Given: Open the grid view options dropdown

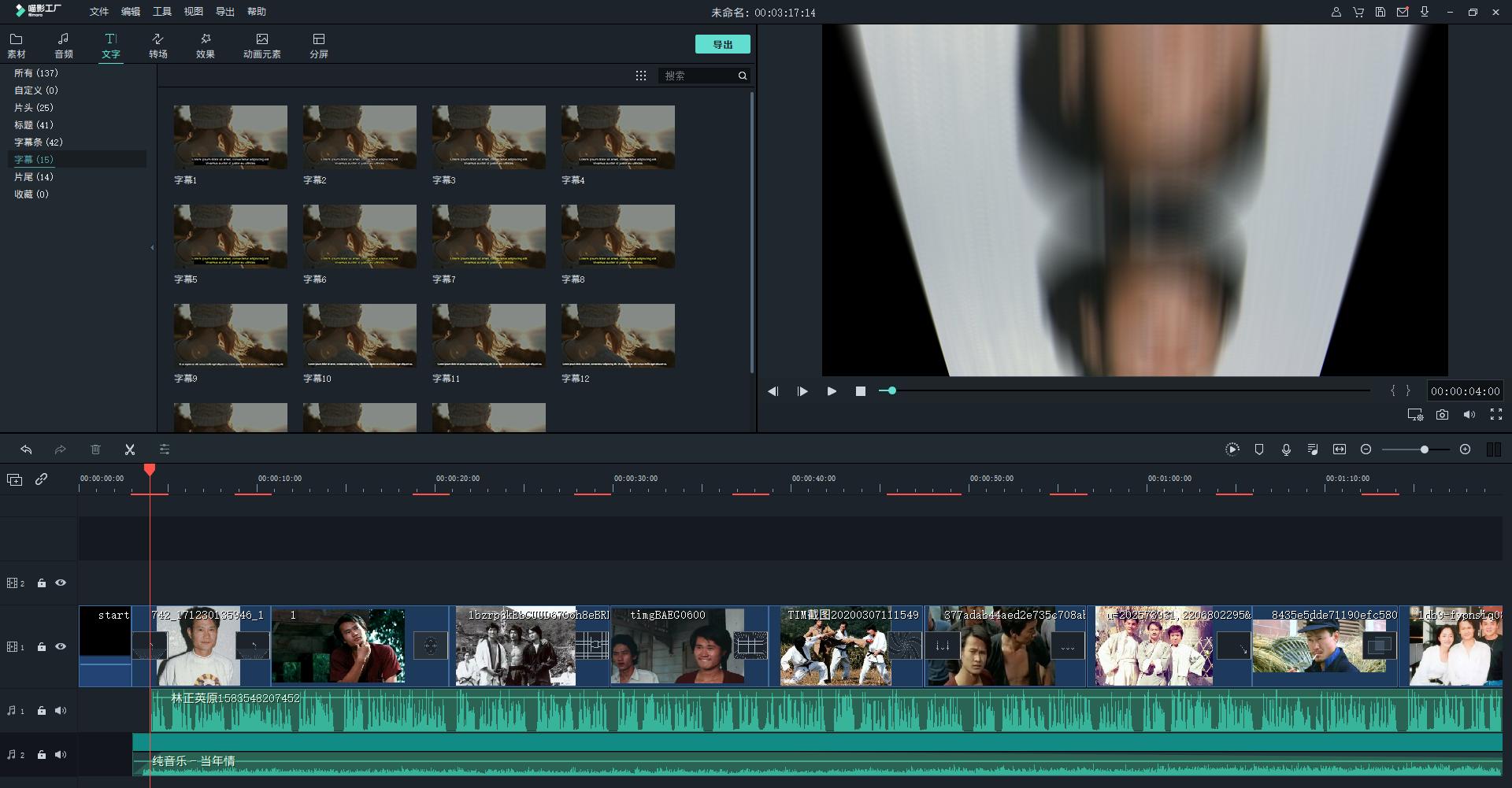Looking at the screenshot, I should coord(641,76).
